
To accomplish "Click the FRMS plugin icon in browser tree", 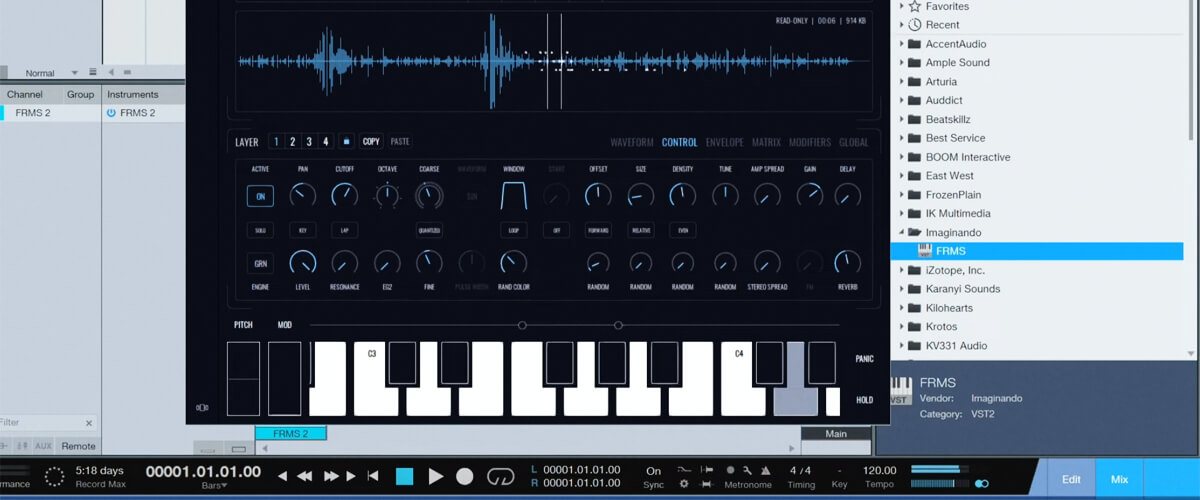I will pyautogui.click(x=924, y=251).
